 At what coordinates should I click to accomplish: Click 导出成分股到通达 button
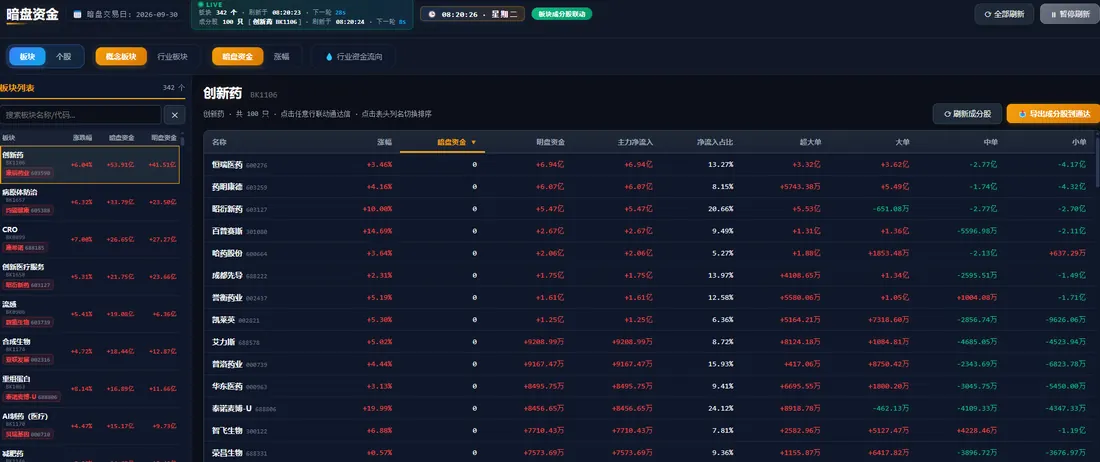click(1054, 114)
